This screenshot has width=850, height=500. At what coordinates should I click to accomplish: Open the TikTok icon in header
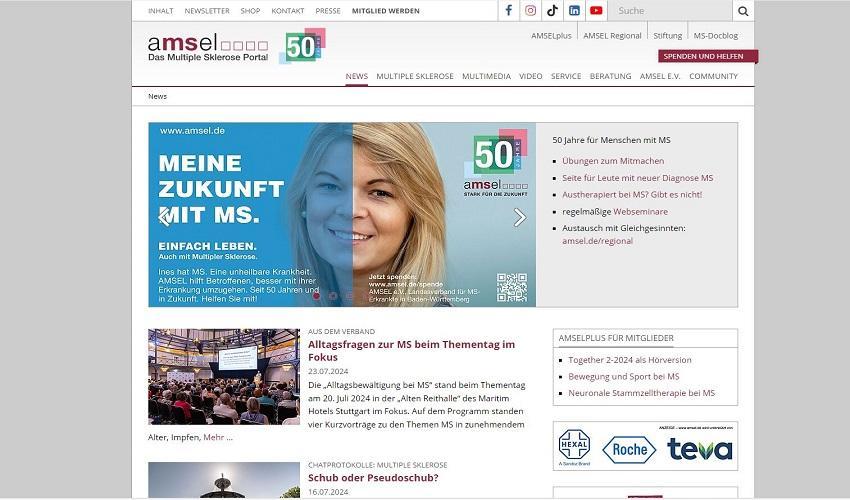click(552, 10)
